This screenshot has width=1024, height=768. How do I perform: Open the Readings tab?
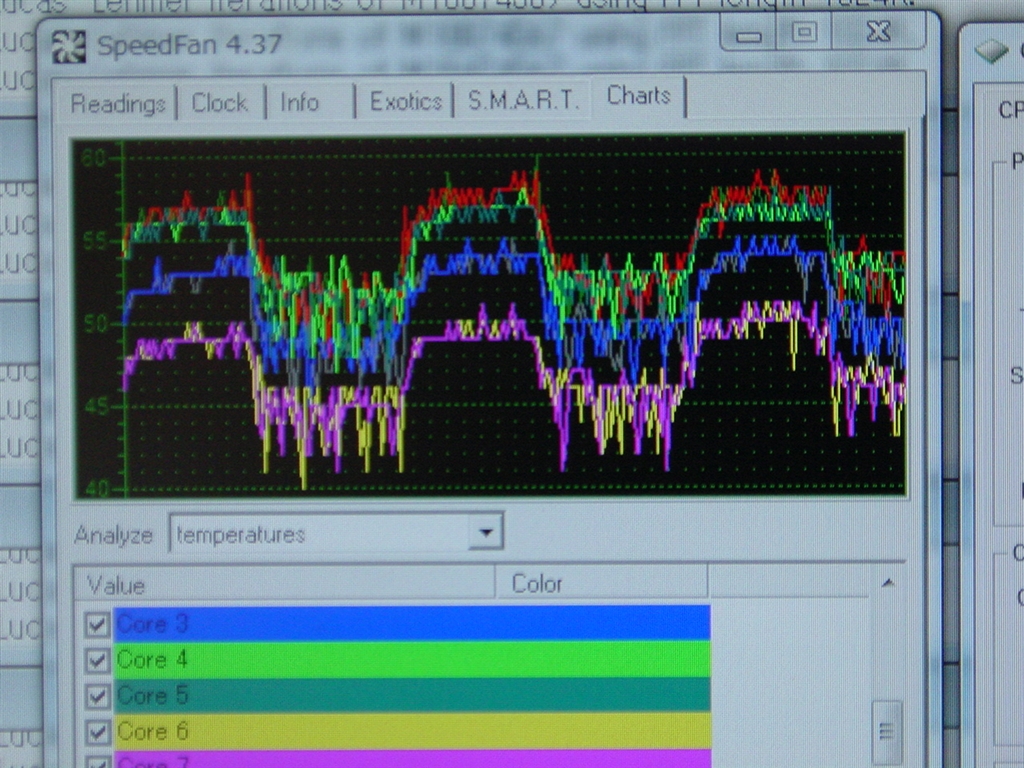118,104
